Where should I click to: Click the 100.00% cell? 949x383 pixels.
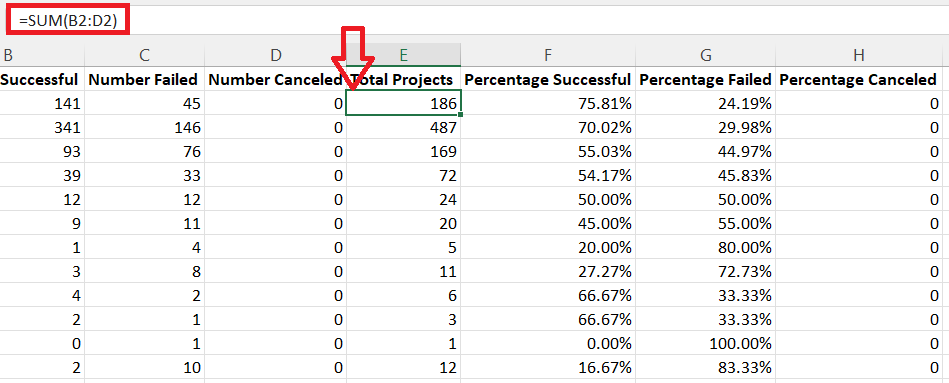pyautogui.click(x=705, y=342)
